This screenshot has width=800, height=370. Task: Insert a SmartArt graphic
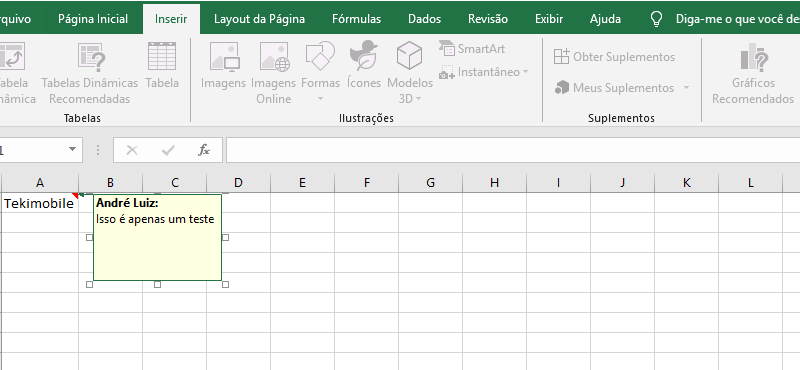coord(472,48)
